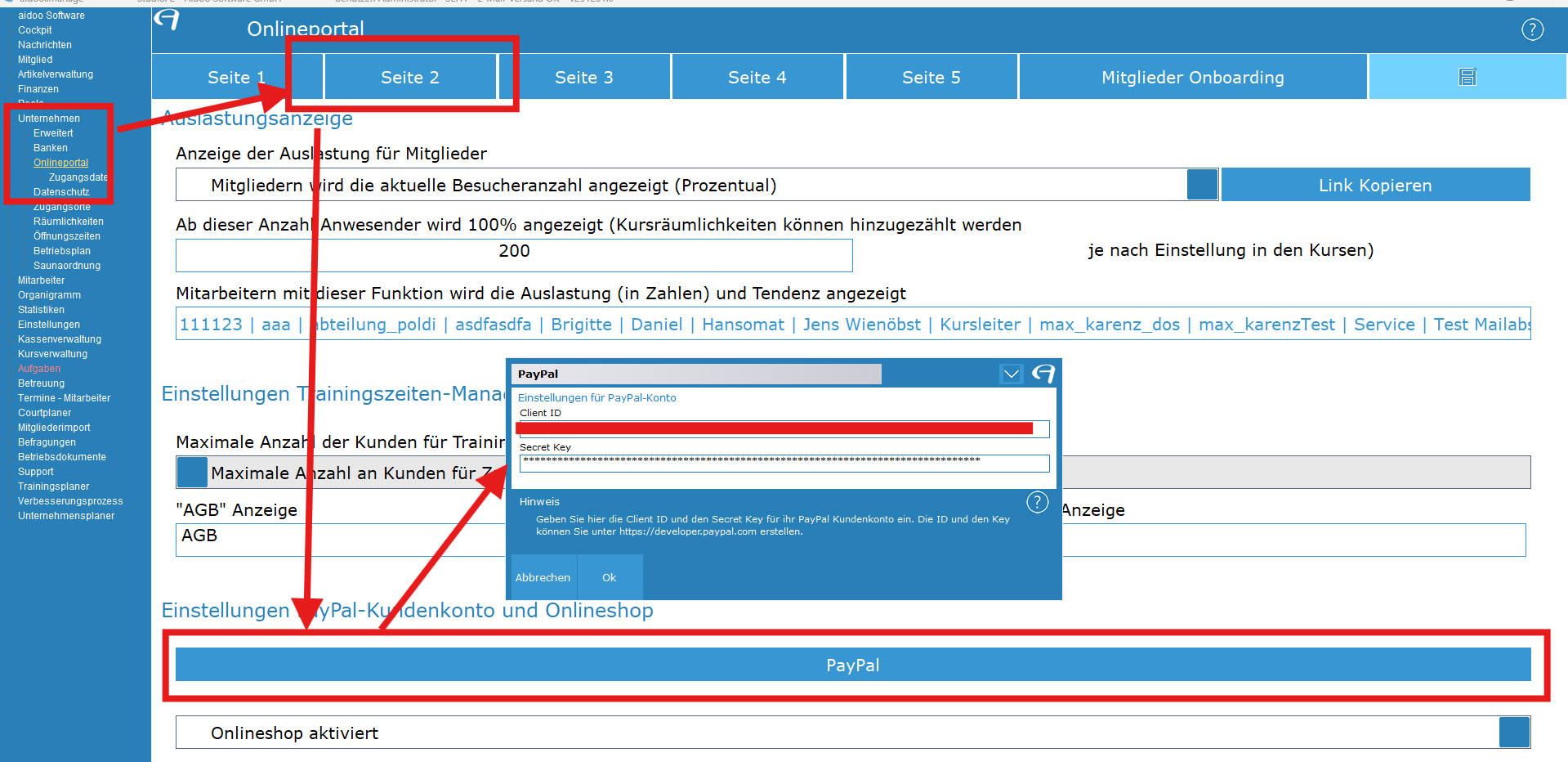Image resolution: width=1568 pixels, height=762 pixels.
Task: Focus the field showing 200 attendees
Action: (514, 255)
